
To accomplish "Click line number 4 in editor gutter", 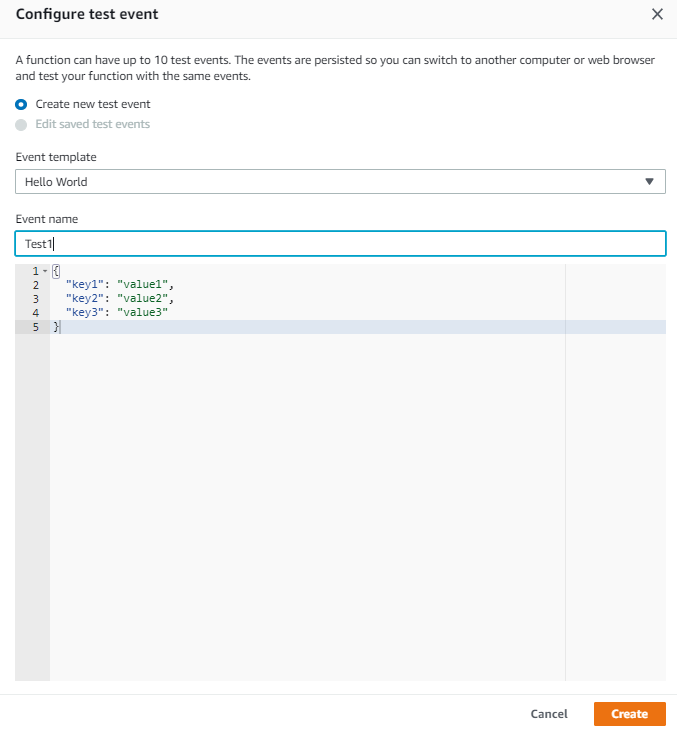I will pos(35,313).
